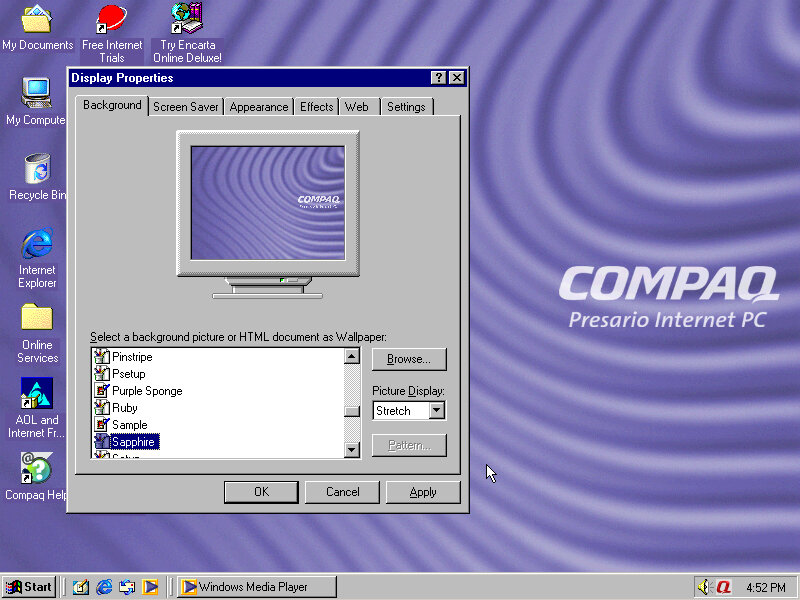Click the Compaq Q system tray icon

[x=722, y=586]
